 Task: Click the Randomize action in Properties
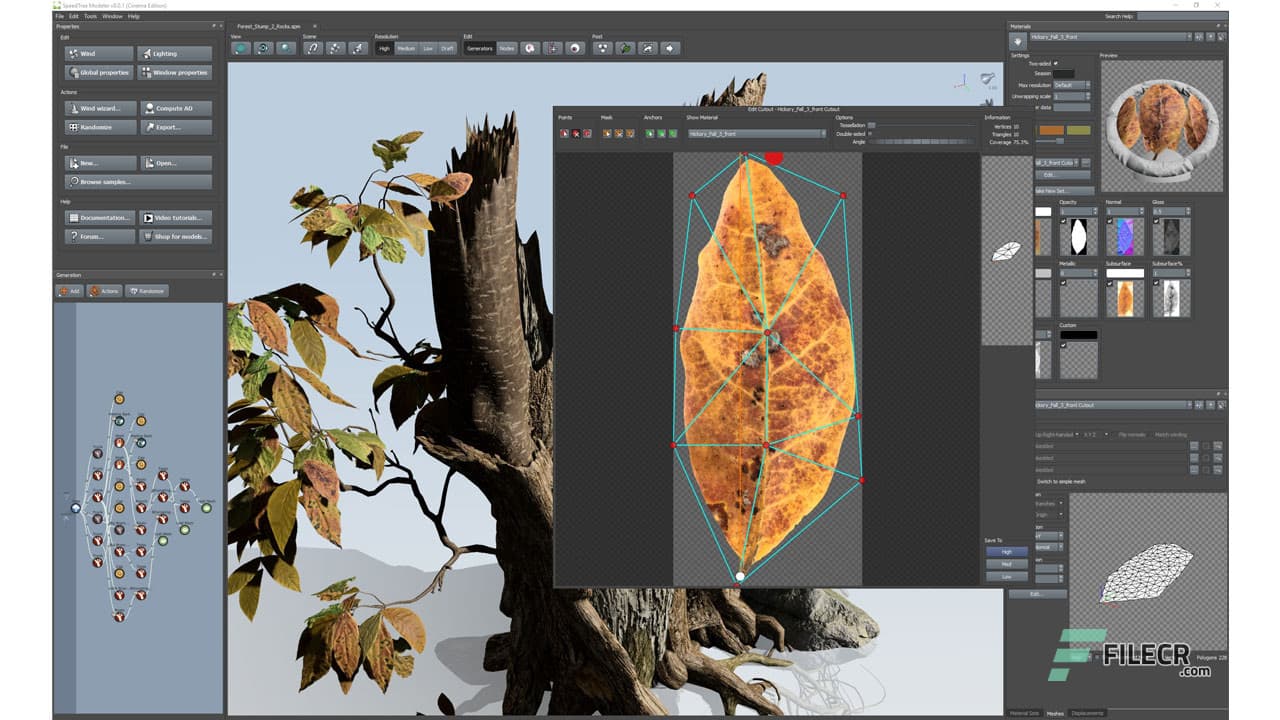[x=99, y=127]
